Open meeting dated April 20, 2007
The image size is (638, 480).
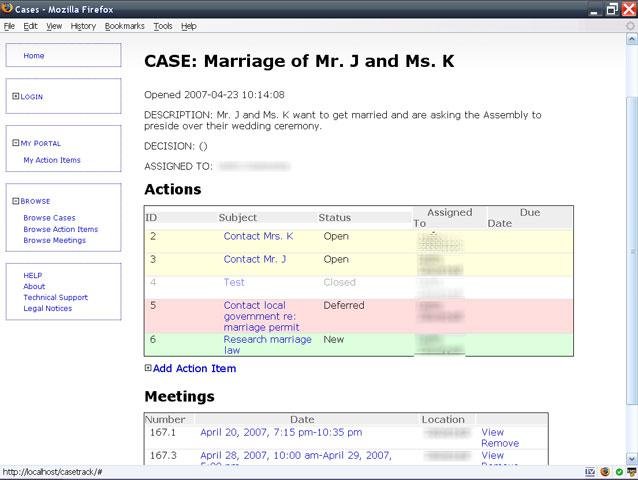[281, 432]
